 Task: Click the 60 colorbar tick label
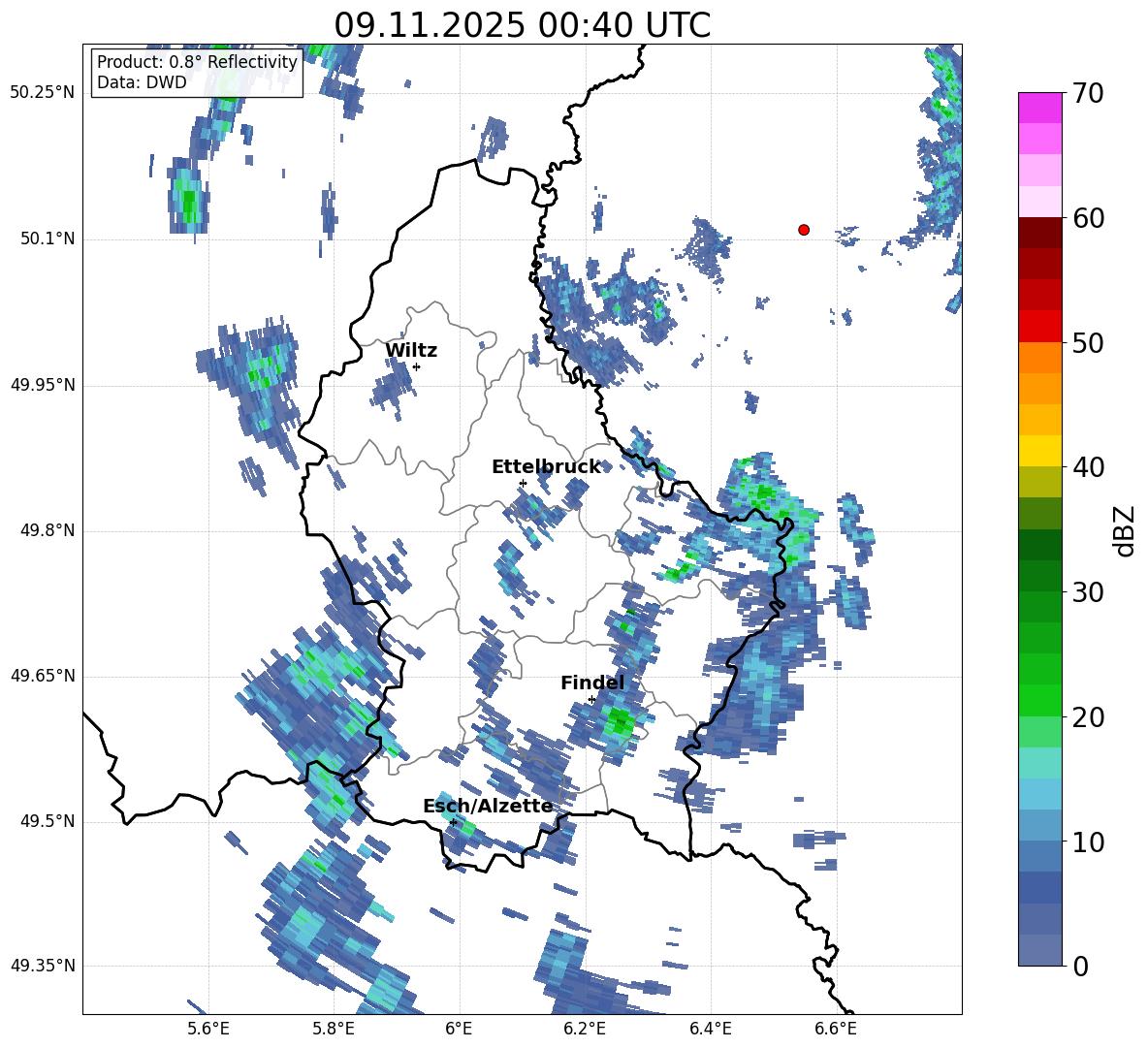coord(1088,218)
